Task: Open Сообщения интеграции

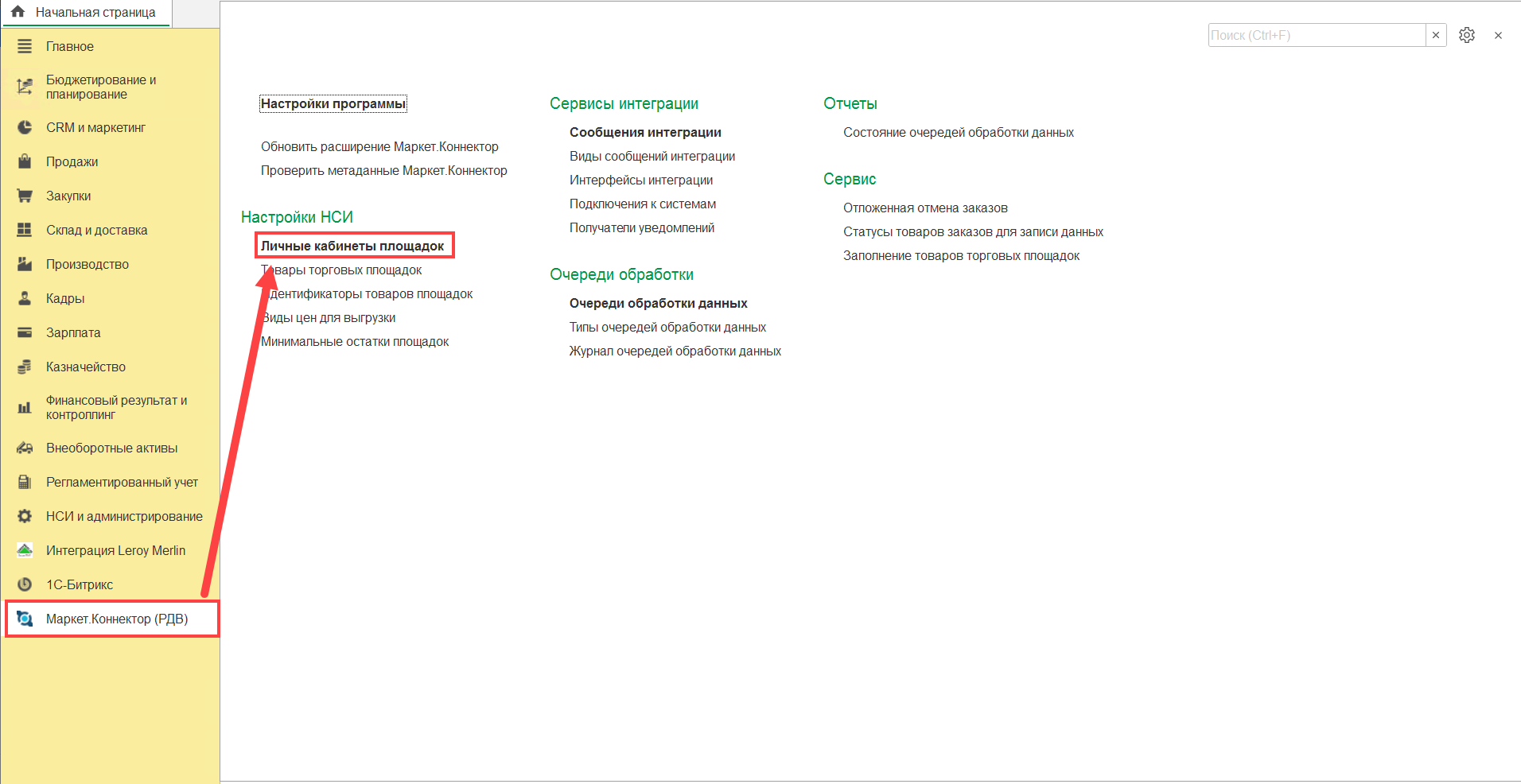Action: tap(645, 132)
